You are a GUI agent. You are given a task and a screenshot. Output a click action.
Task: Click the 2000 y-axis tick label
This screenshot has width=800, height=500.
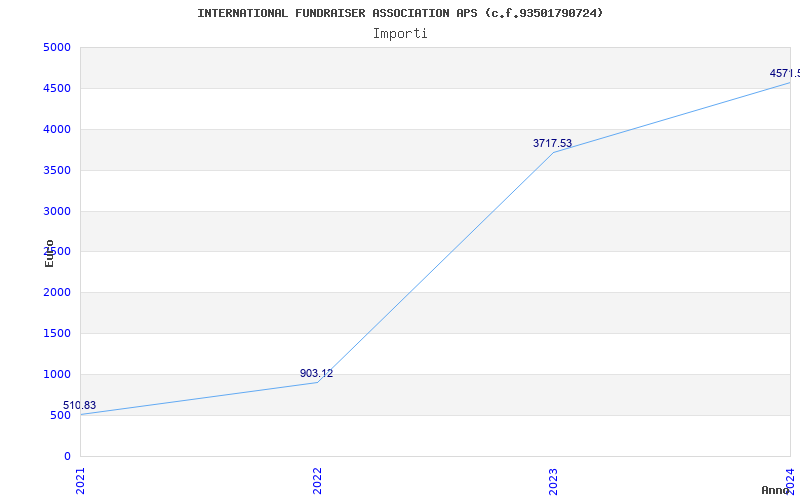[57, 293]
